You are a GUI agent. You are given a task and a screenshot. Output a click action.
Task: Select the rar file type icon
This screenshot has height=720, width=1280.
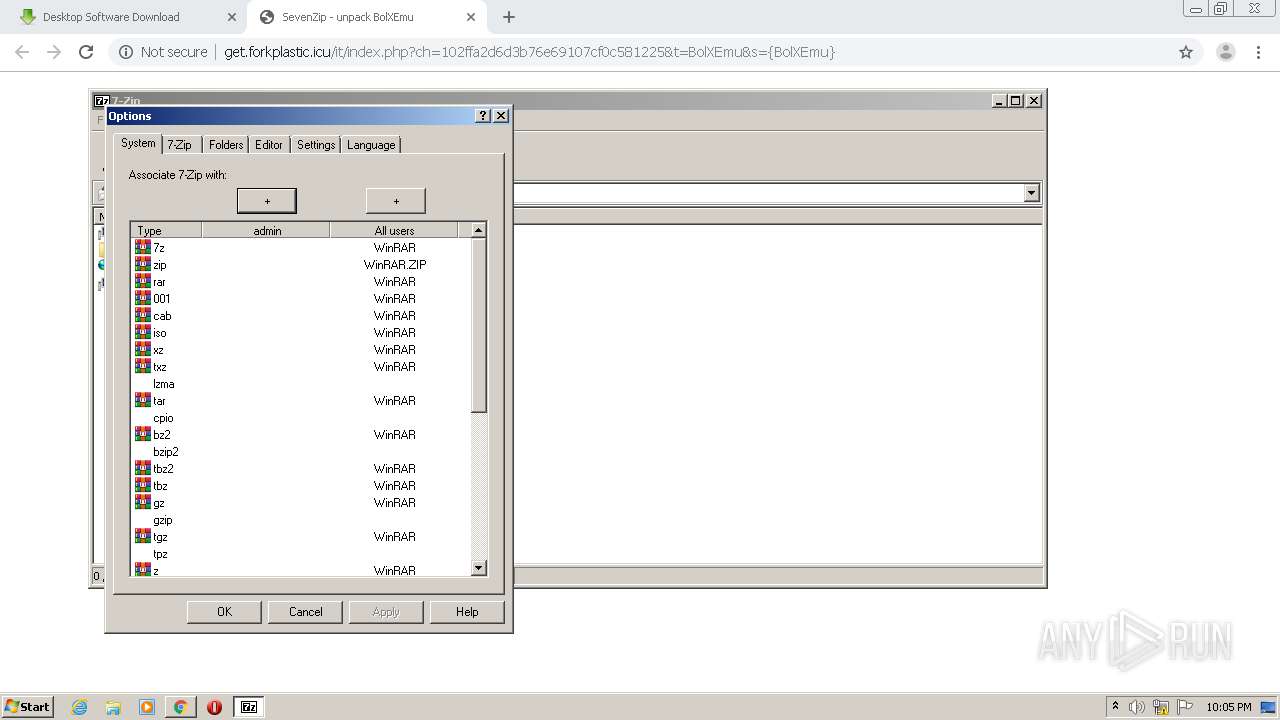coord(143,281)
